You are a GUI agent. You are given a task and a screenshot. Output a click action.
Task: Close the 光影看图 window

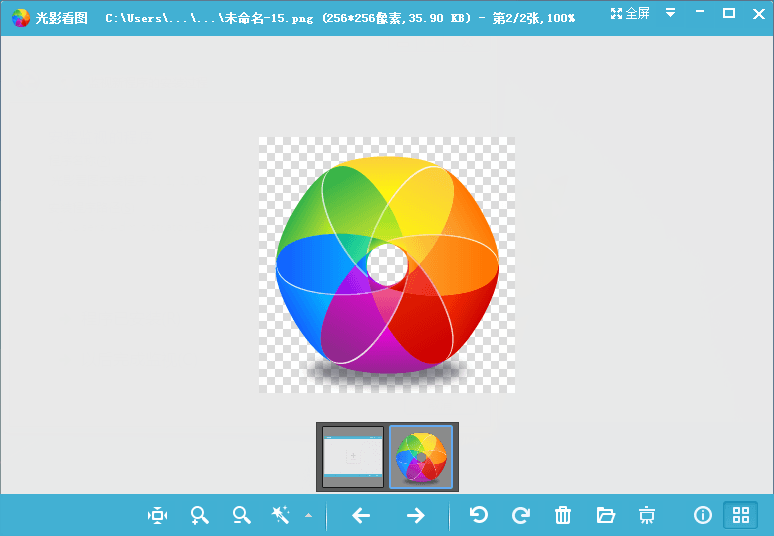coord(759,14)
